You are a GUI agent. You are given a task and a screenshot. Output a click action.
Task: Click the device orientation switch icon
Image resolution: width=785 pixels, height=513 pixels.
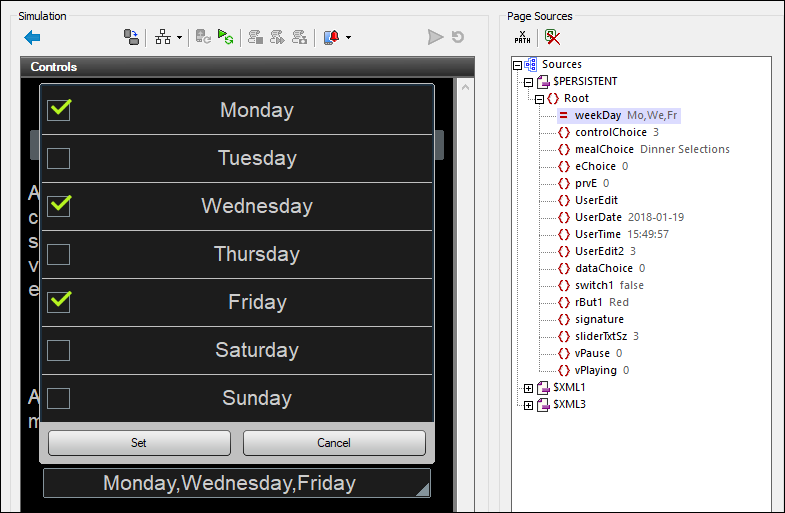[x=131, y=37]
